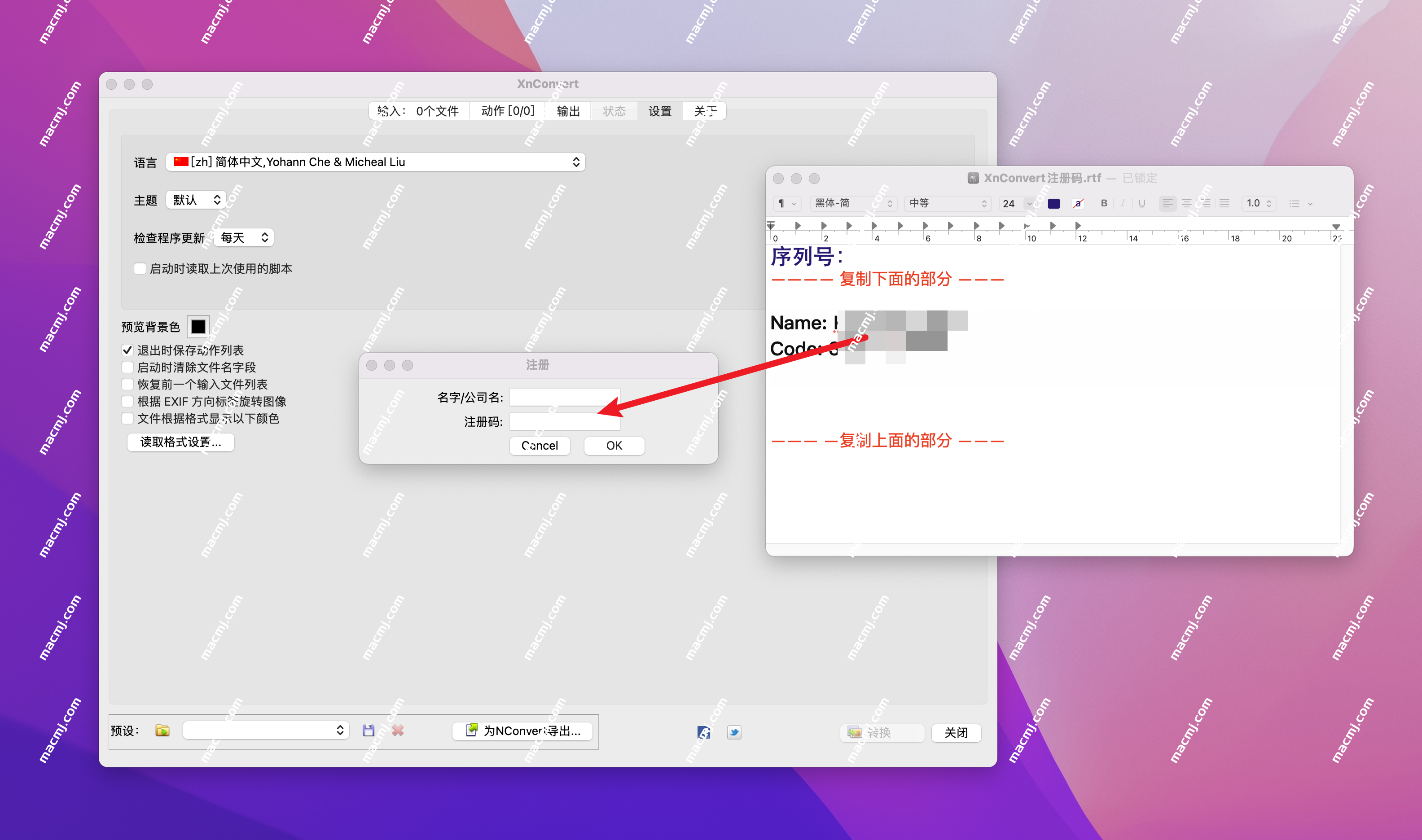Open the update check dropdown set to 每天
This screenshot has width=1422, height=840.
(244, 238)
